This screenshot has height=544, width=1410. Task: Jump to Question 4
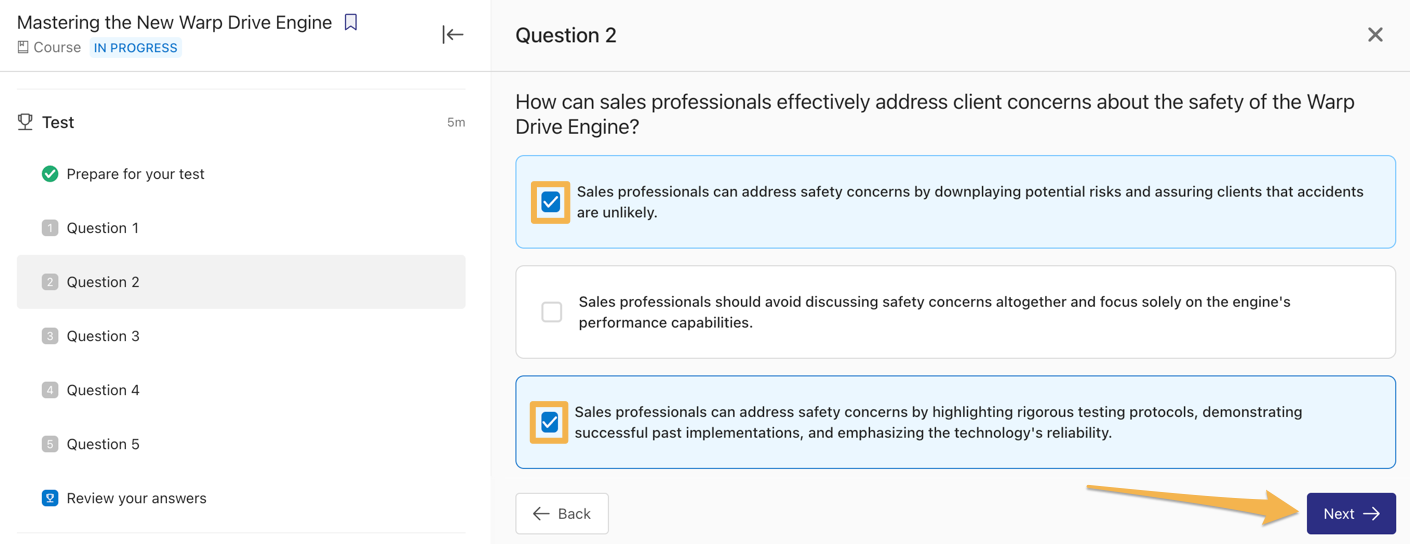(x=241, y=390)
